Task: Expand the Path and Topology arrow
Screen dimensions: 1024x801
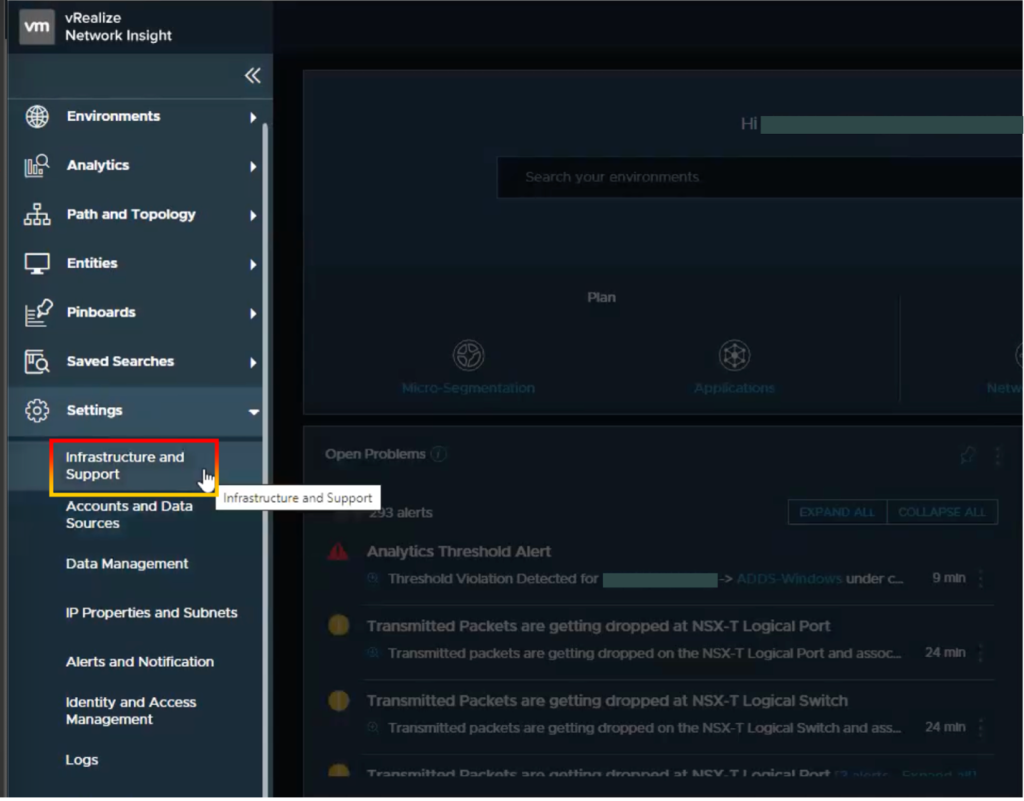Action: click(x=253, y=216)
